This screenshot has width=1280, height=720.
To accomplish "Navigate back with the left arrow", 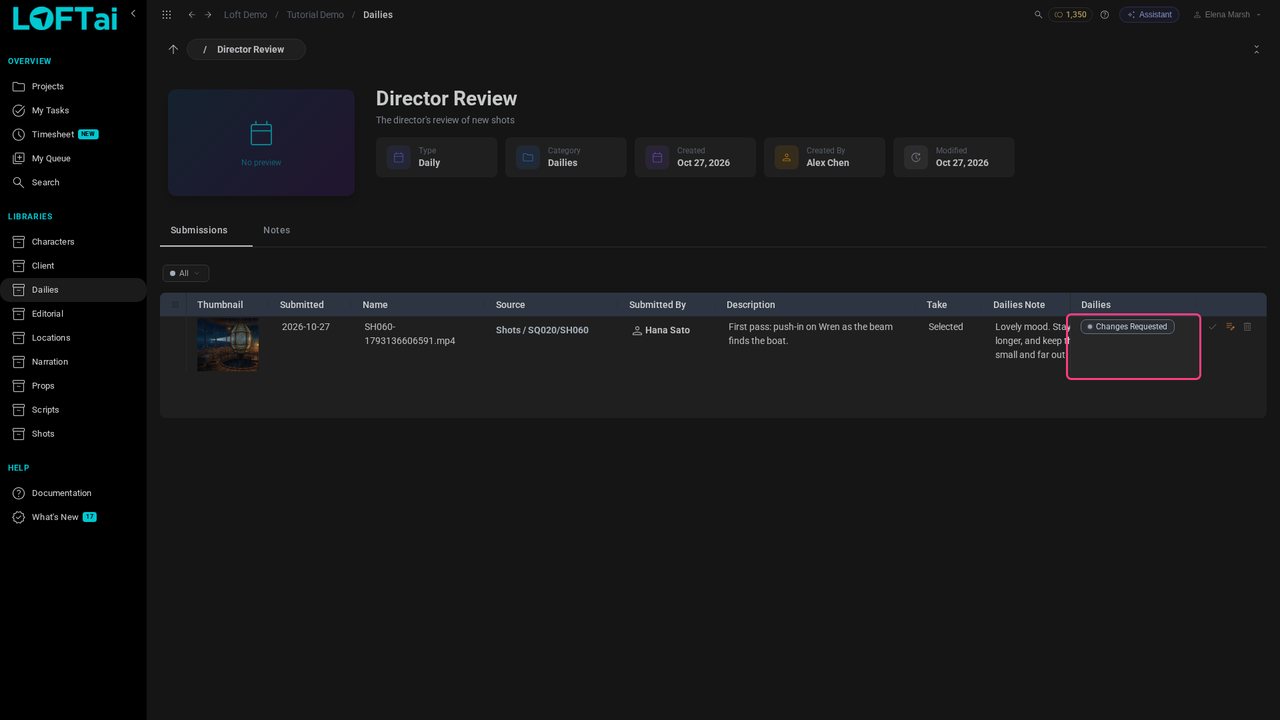I will point(191,15).
